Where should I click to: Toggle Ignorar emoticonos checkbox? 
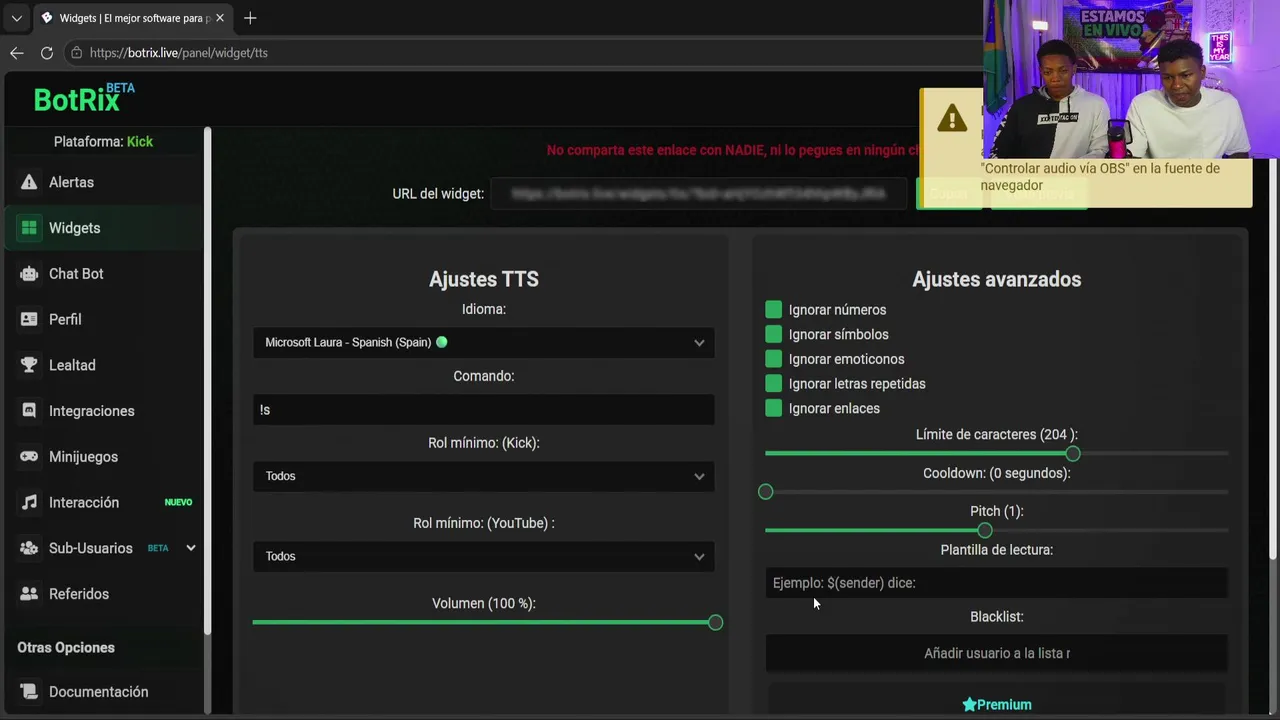(773, 359)
